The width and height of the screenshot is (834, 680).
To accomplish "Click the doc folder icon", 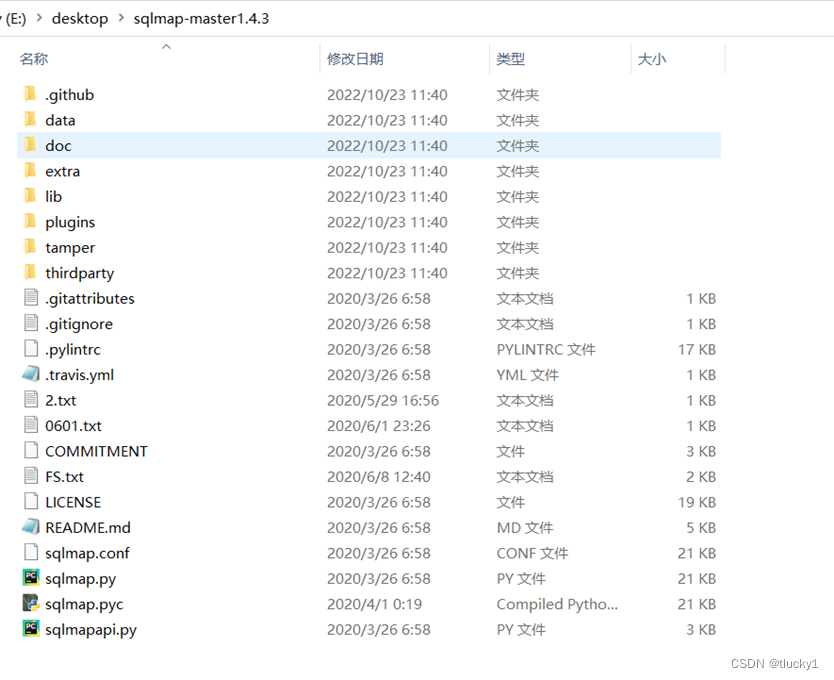I will click(x=30, y=145).
